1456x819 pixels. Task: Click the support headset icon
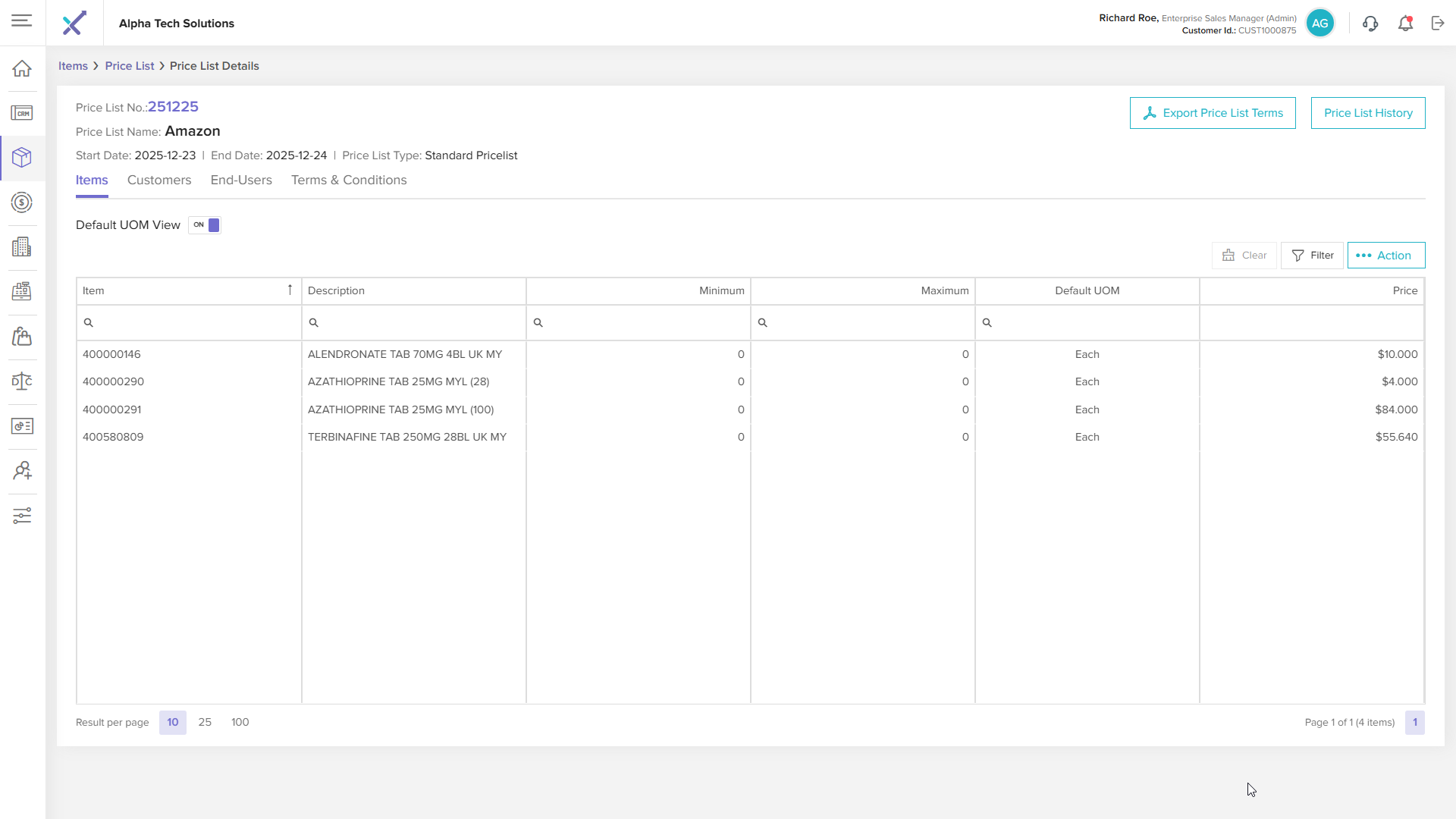[x=1370, y=24]
